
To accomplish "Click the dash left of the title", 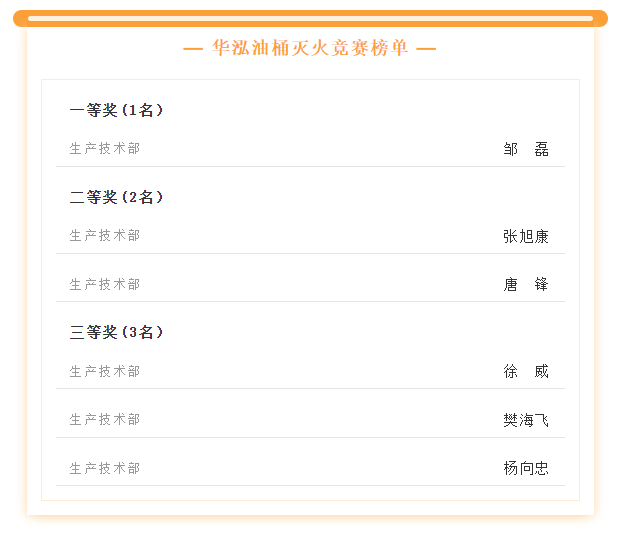I will [x=193, y=49].
